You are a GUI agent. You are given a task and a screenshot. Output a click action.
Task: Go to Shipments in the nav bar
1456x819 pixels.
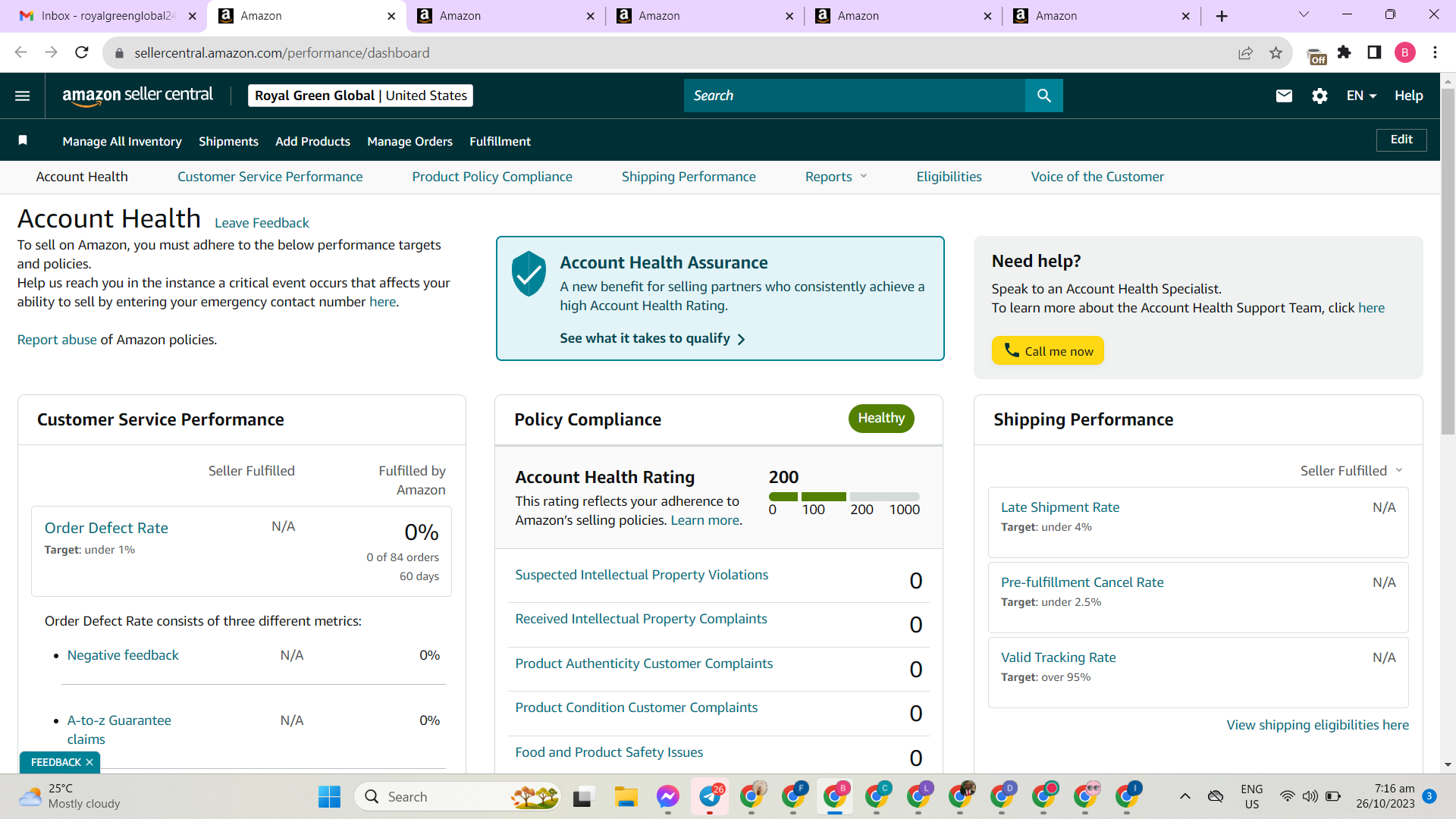pyautogui.click(x=228, y=141)
